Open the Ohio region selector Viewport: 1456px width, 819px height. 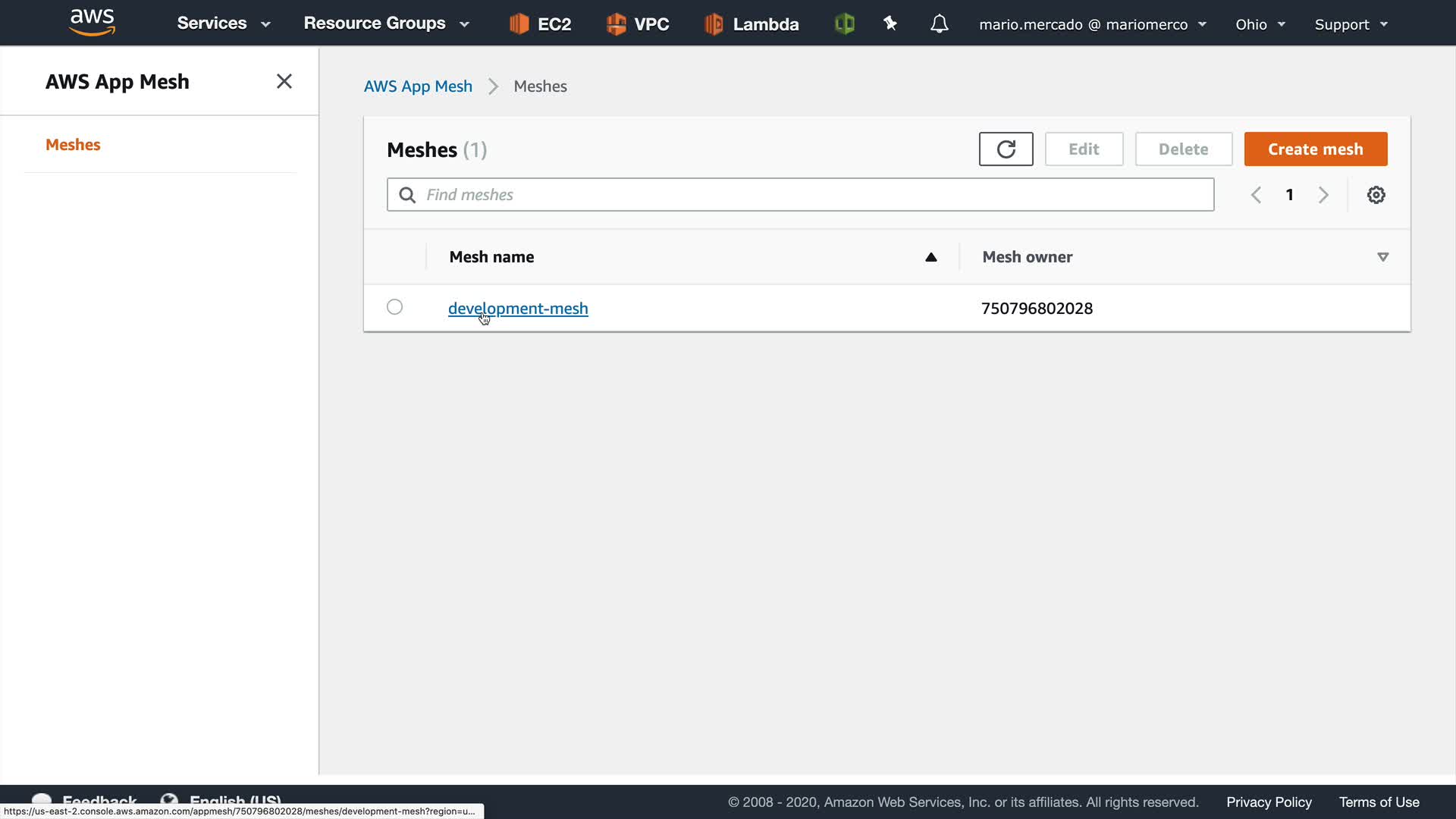point(1260,24)
